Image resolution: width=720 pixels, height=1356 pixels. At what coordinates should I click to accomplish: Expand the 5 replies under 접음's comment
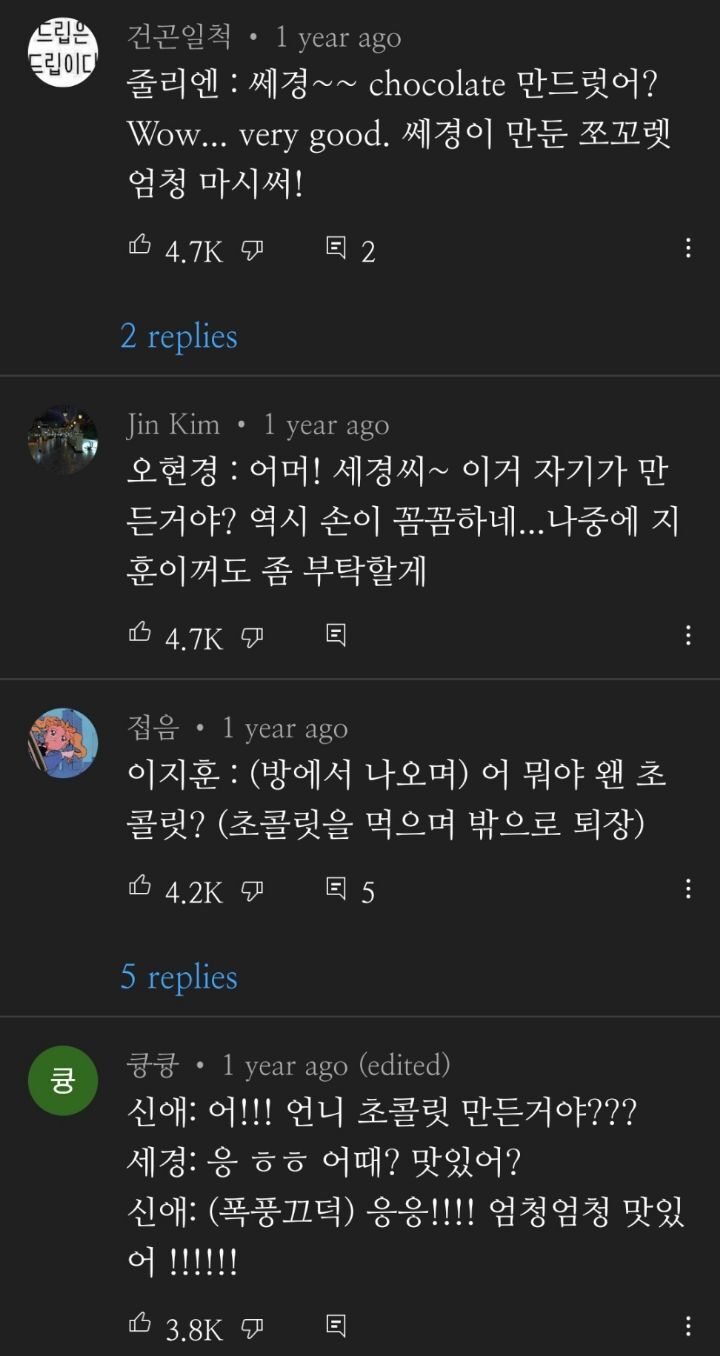pyautogui.click(x=179, y=977)
